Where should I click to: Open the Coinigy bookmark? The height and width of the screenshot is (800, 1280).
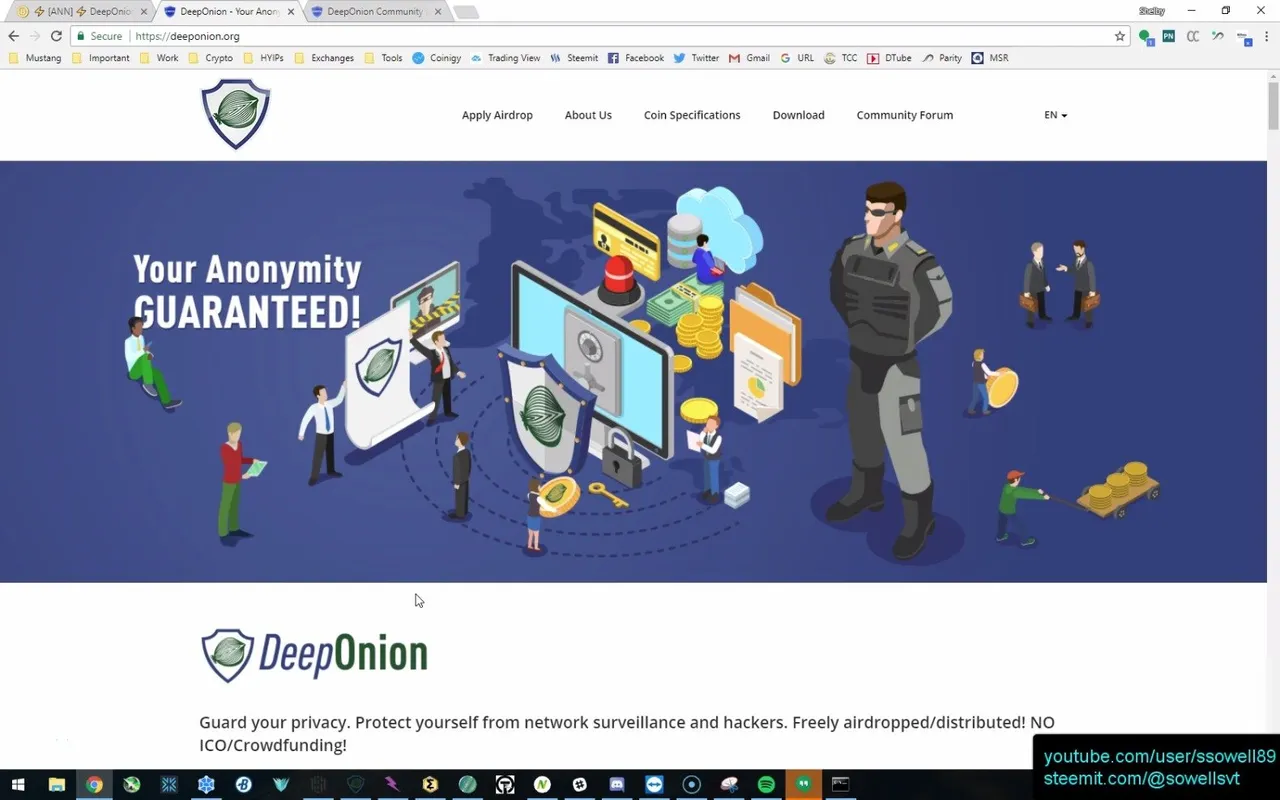coord(436,58)
